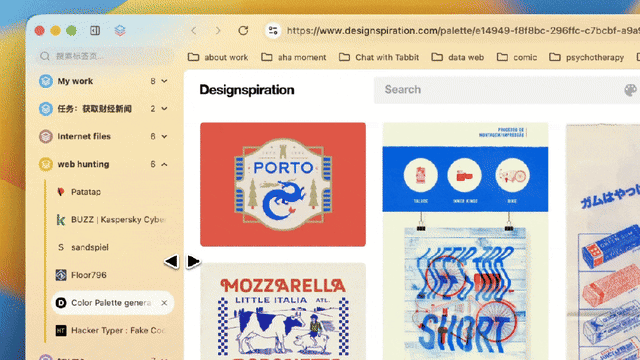The height and width of the screenshot is (360, 640).
Task: Toggle the sidebar panel icon
Action: tap(95, 31)
